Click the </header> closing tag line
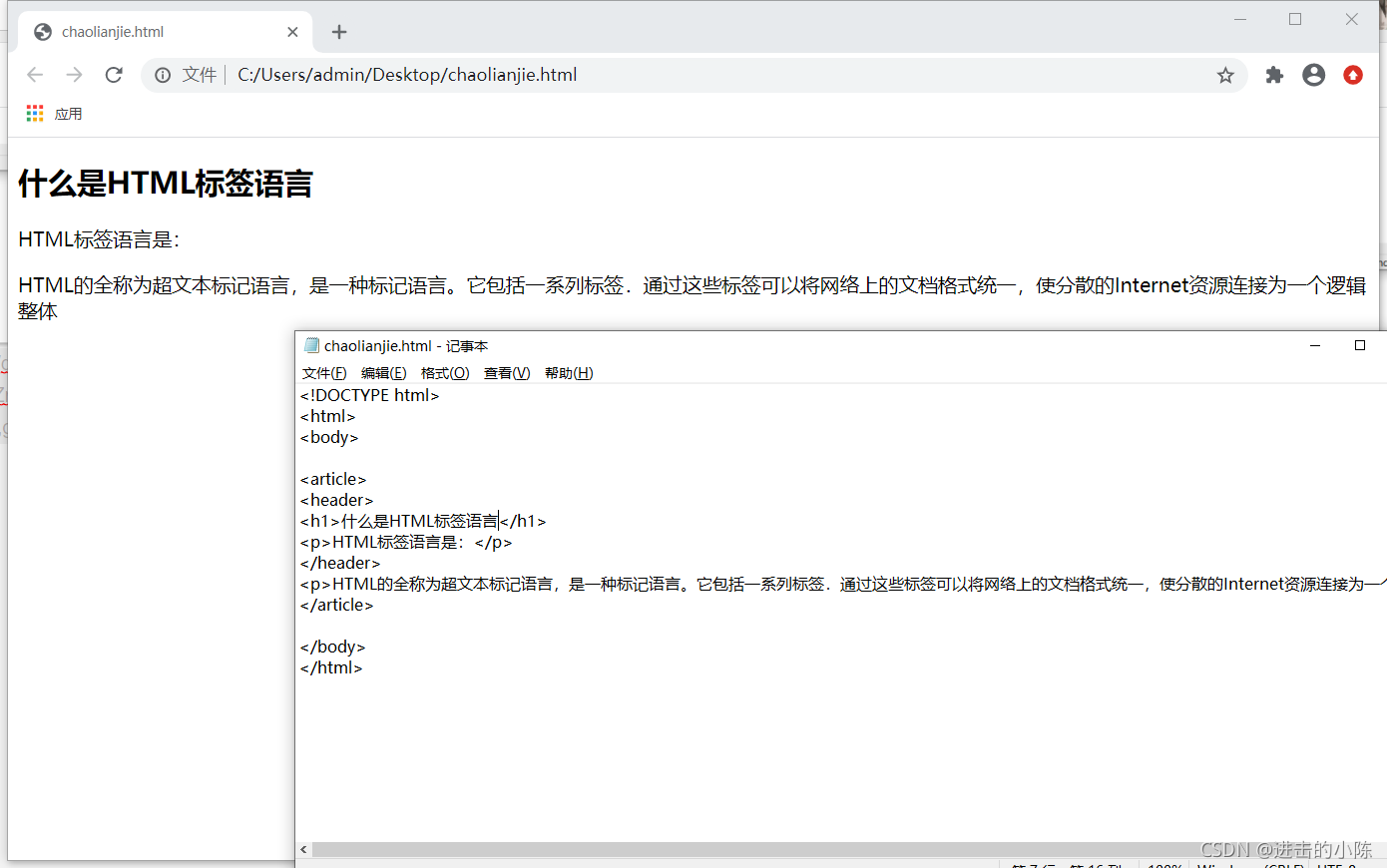 click(340, 563)
